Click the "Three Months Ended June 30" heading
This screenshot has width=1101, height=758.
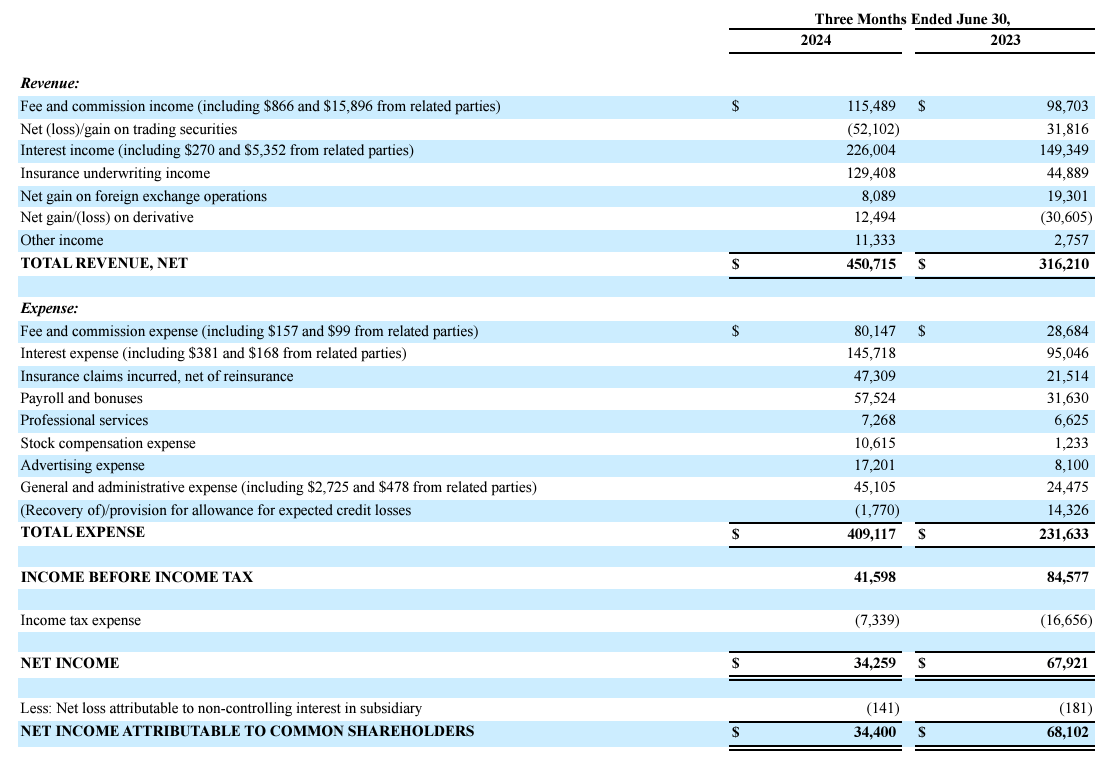pyautogui.click(x=912, y=19)
